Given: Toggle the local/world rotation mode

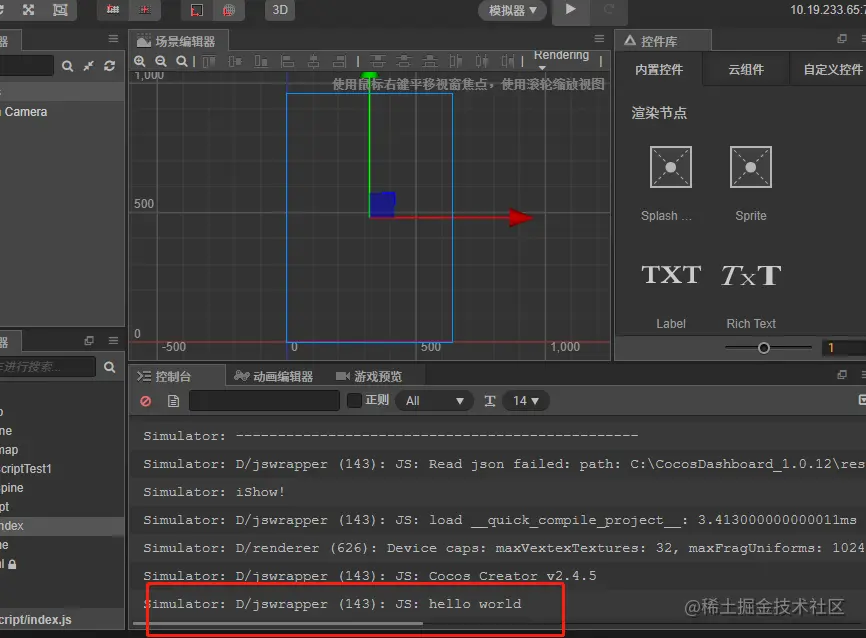Looking at the screenshot, I should click(145, 10).
